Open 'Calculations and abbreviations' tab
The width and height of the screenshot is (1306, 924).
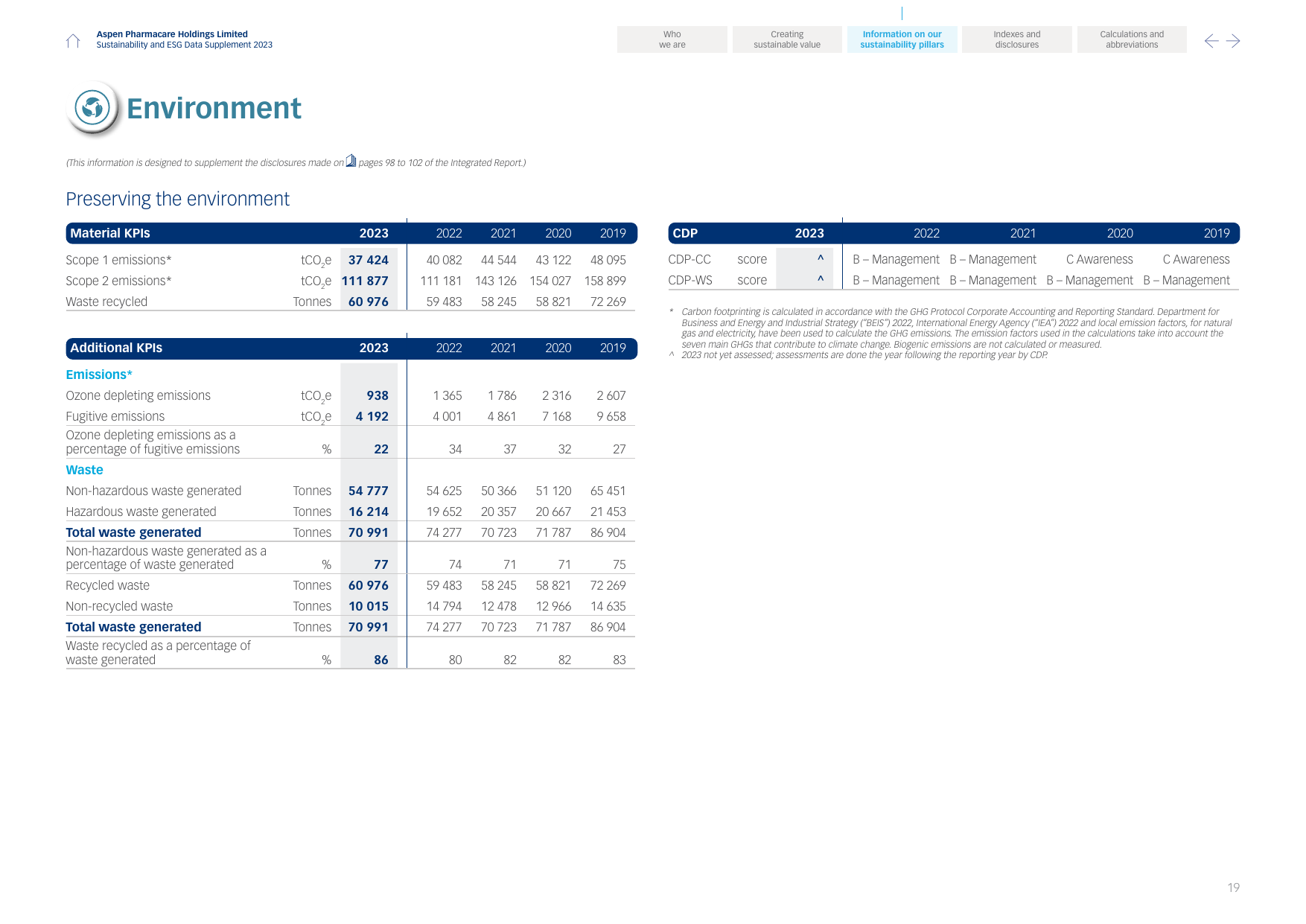click(x=1132, y=39)
